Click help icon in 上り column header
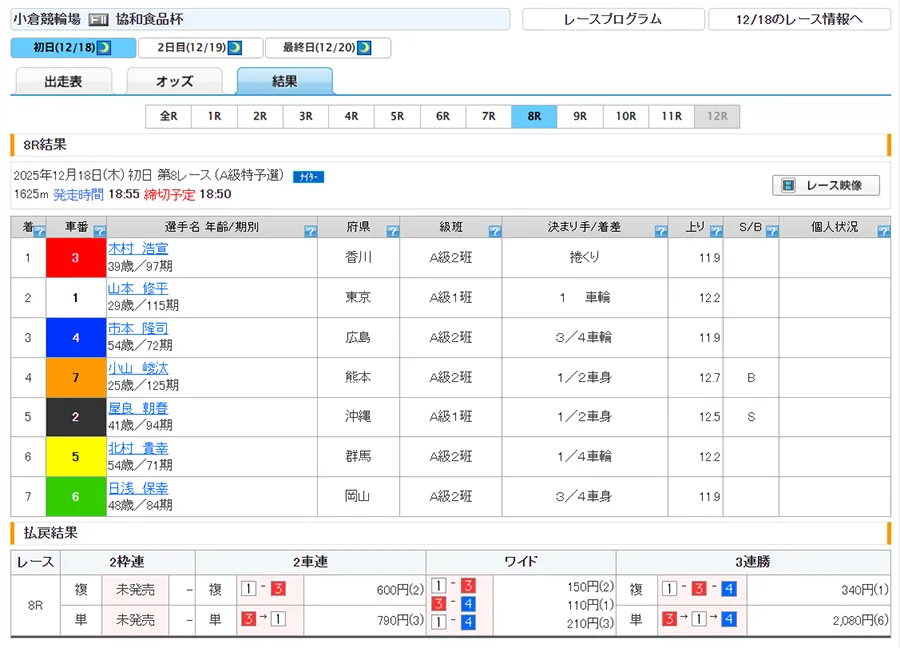This screenshot has width=900, height=648. 715,231
